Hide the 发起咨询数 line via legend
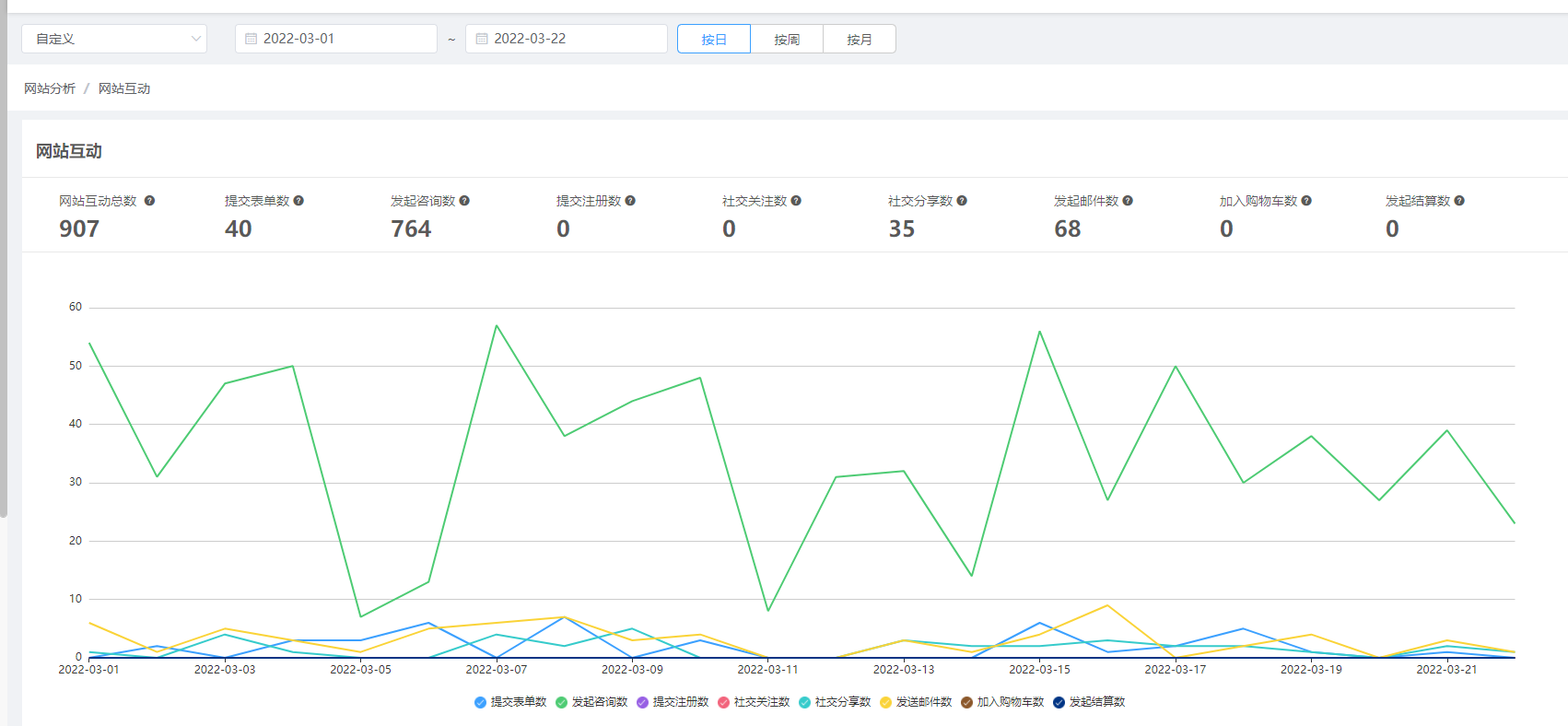The width and height of the screenshot is (1568, 726). tap(591, 702)
